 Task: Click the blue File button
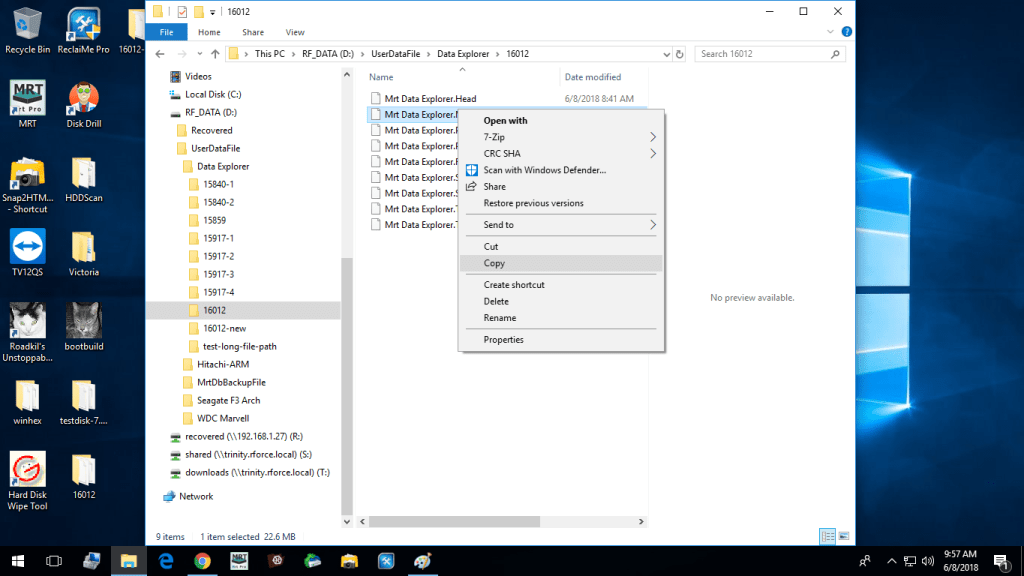tap(166, 32)
